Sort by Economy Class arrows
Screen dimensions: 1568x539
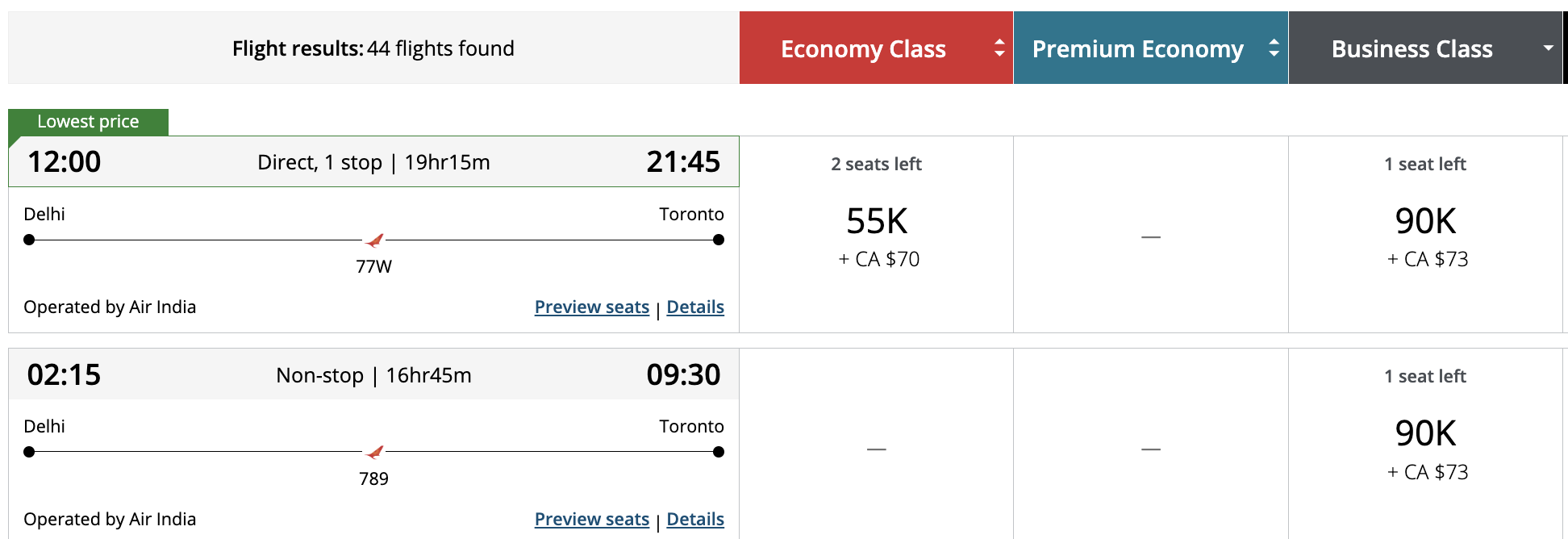(999, 48)
